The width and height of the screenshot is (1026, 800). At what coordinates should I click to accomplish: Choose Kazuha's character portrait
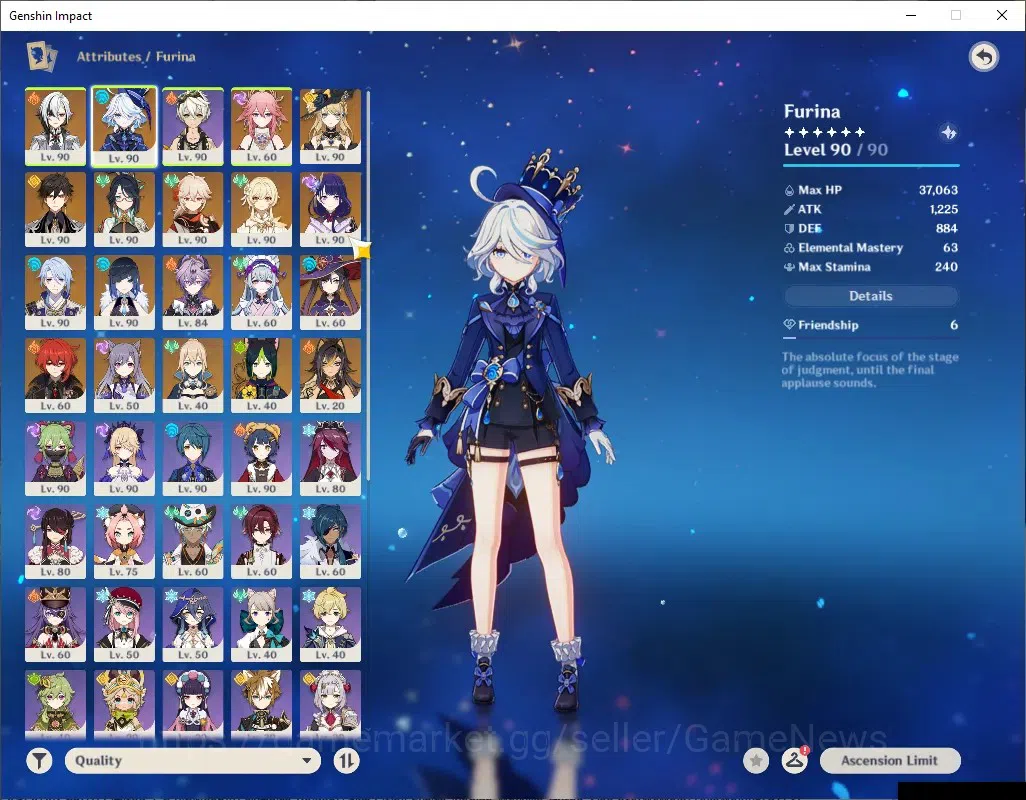pyautogui.click(x=192, y=209)
